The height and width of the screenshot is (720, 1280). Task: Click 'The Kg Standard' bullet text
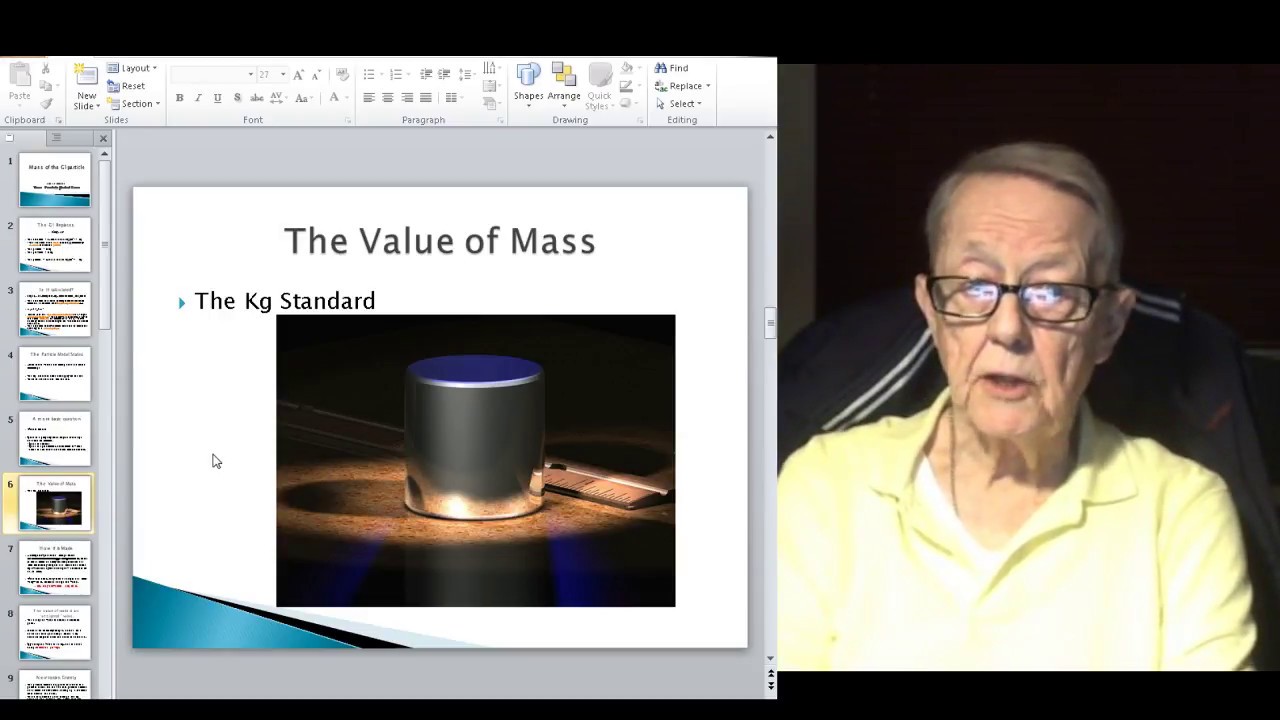285,301
